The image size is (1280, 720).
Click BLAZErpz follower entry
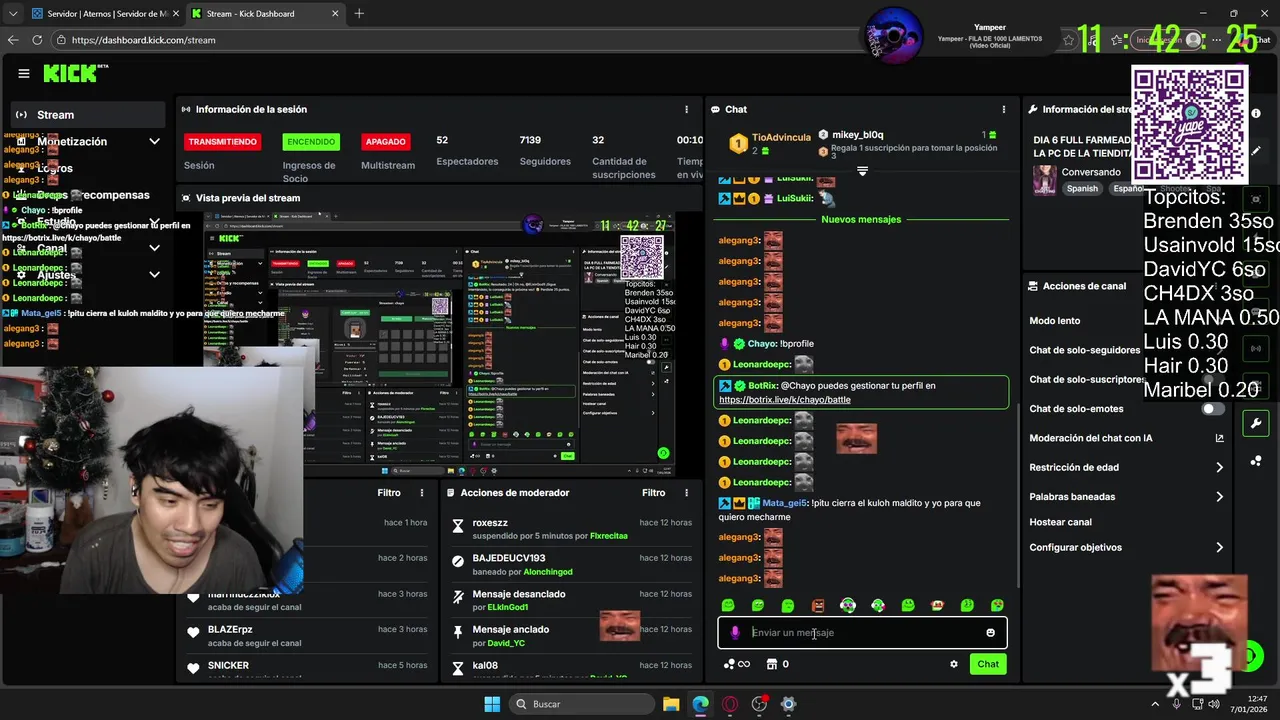click(x=307, y=636)
